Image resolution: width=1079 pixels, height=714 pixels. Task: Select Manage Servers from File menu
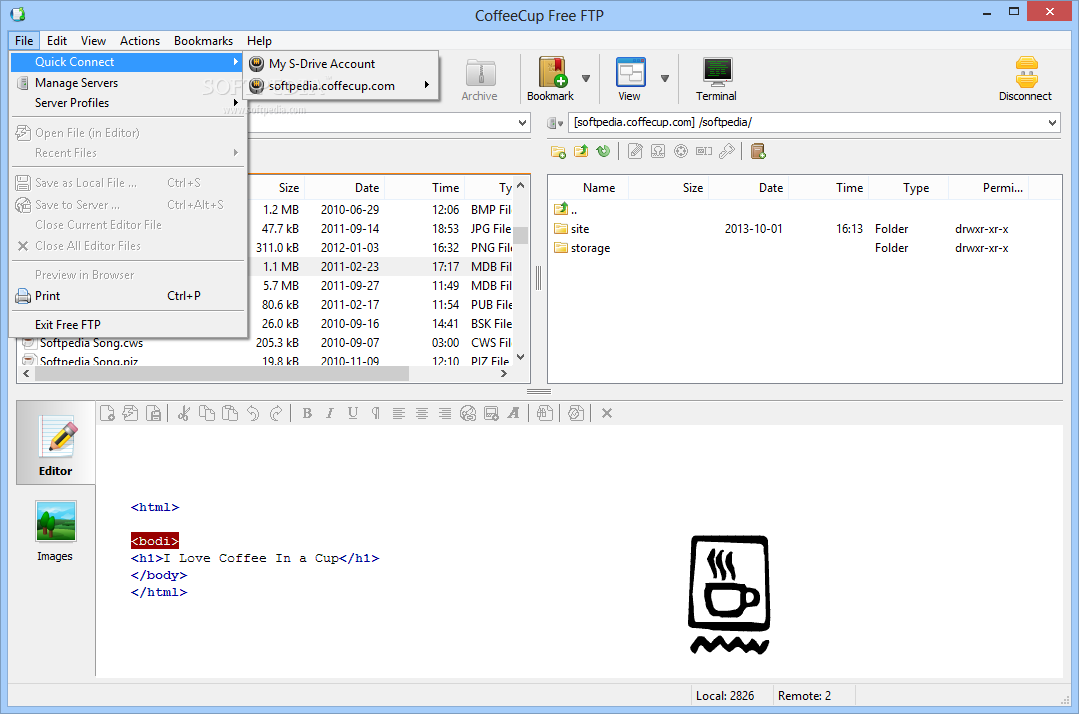tap(128, 83)
